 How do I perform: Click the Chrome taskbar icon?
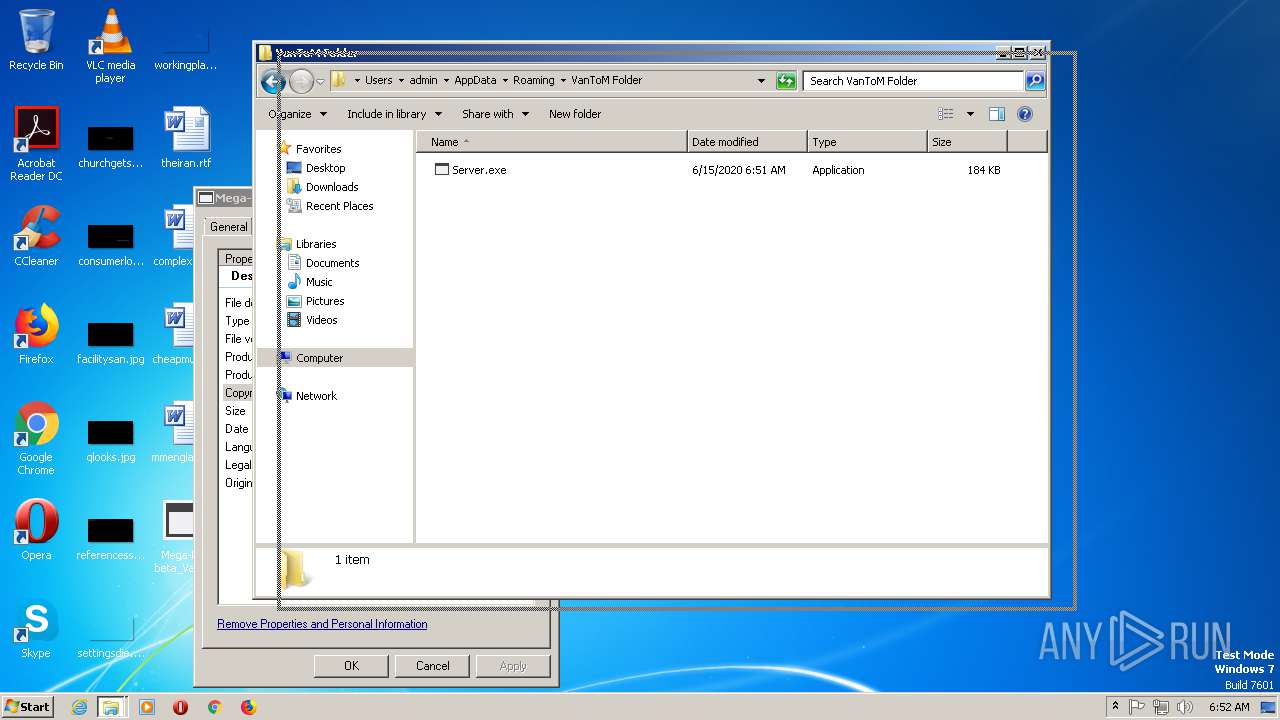pyautogui.click(x=214, y=707)
